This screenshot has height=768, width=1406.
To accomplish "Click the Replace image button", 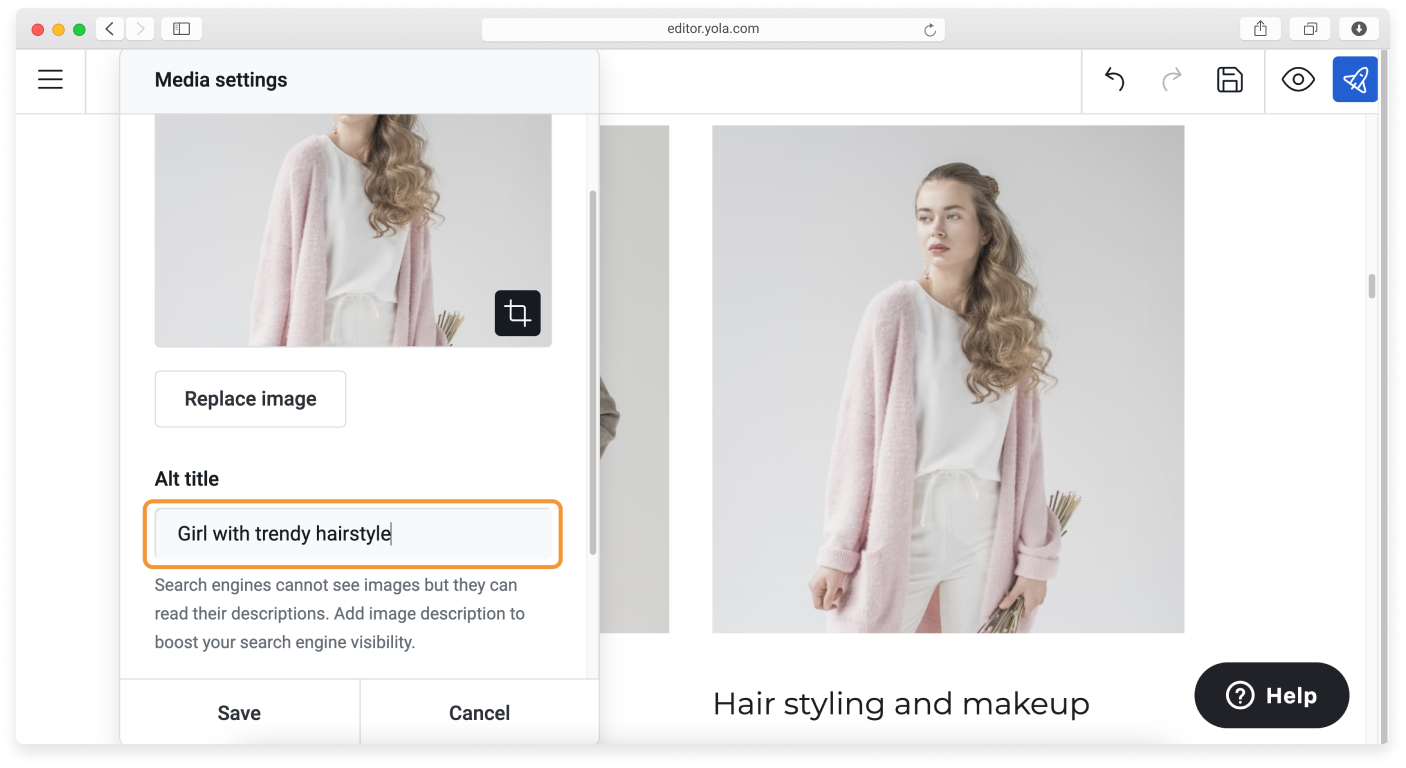I will (x=250, y=398).
